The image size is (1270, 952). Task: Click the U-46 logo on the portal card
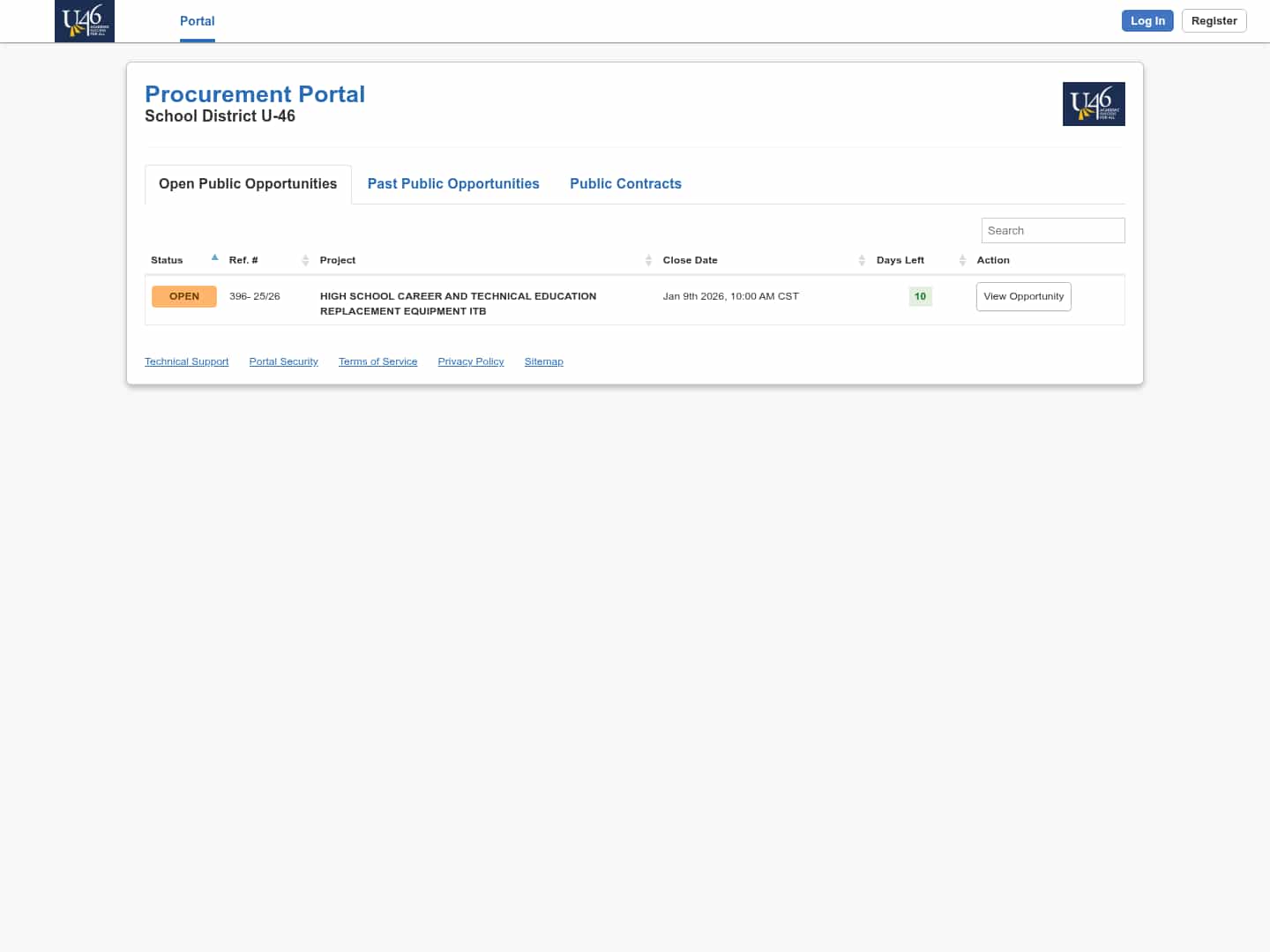click(1094, 103)
